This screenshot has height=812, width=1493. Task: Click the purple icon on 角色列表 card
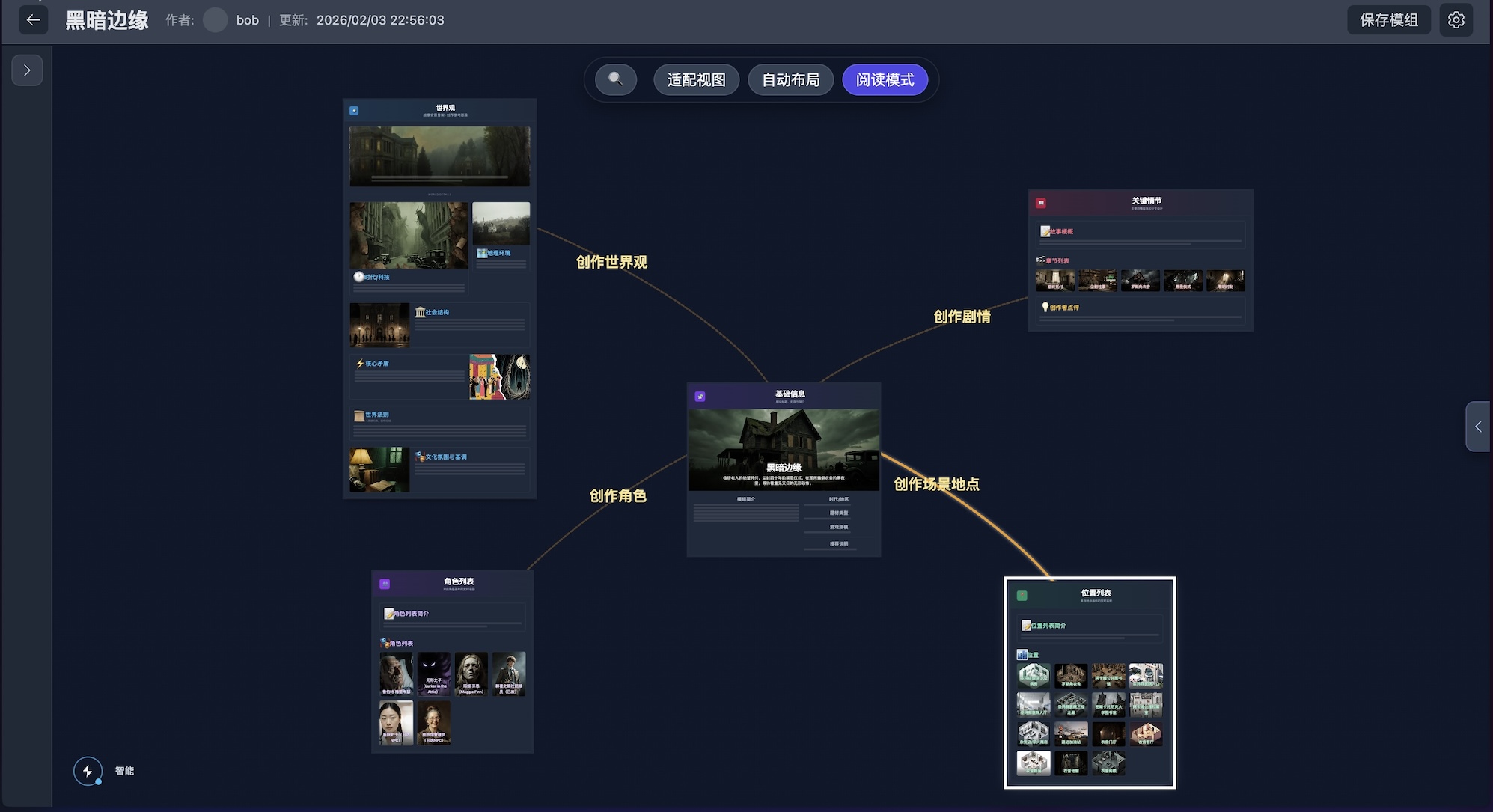tap(385, 584)
